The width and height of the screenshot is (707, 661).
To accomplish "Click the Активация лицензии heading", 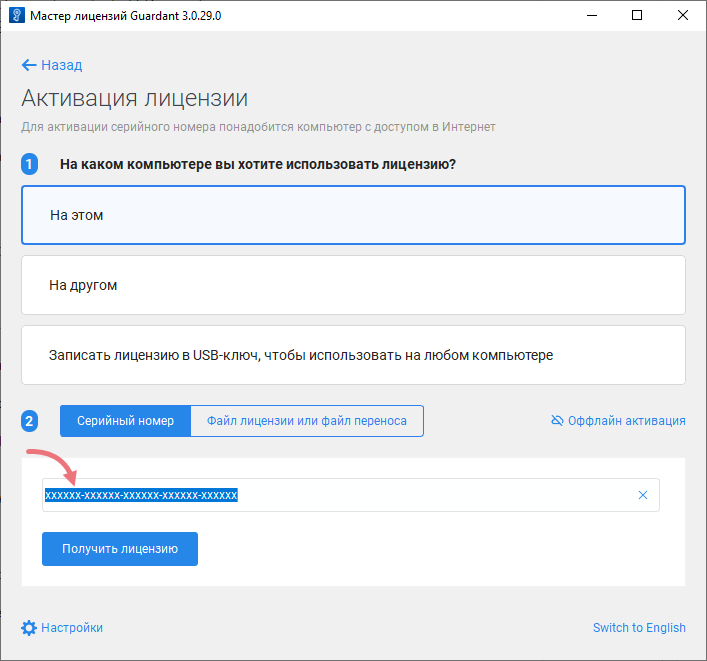I will point(135,98).
